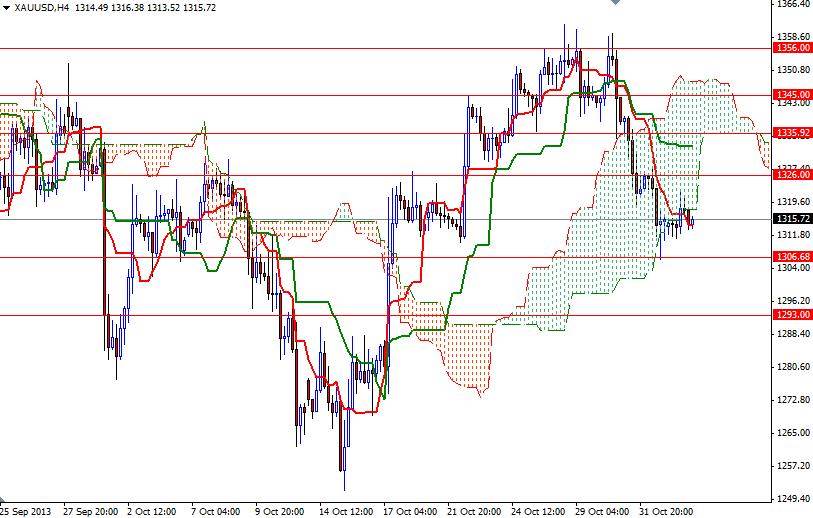Click the 1296.20 price axis value
The width and height of the screenshot is (813, 518).
point(793,301)
